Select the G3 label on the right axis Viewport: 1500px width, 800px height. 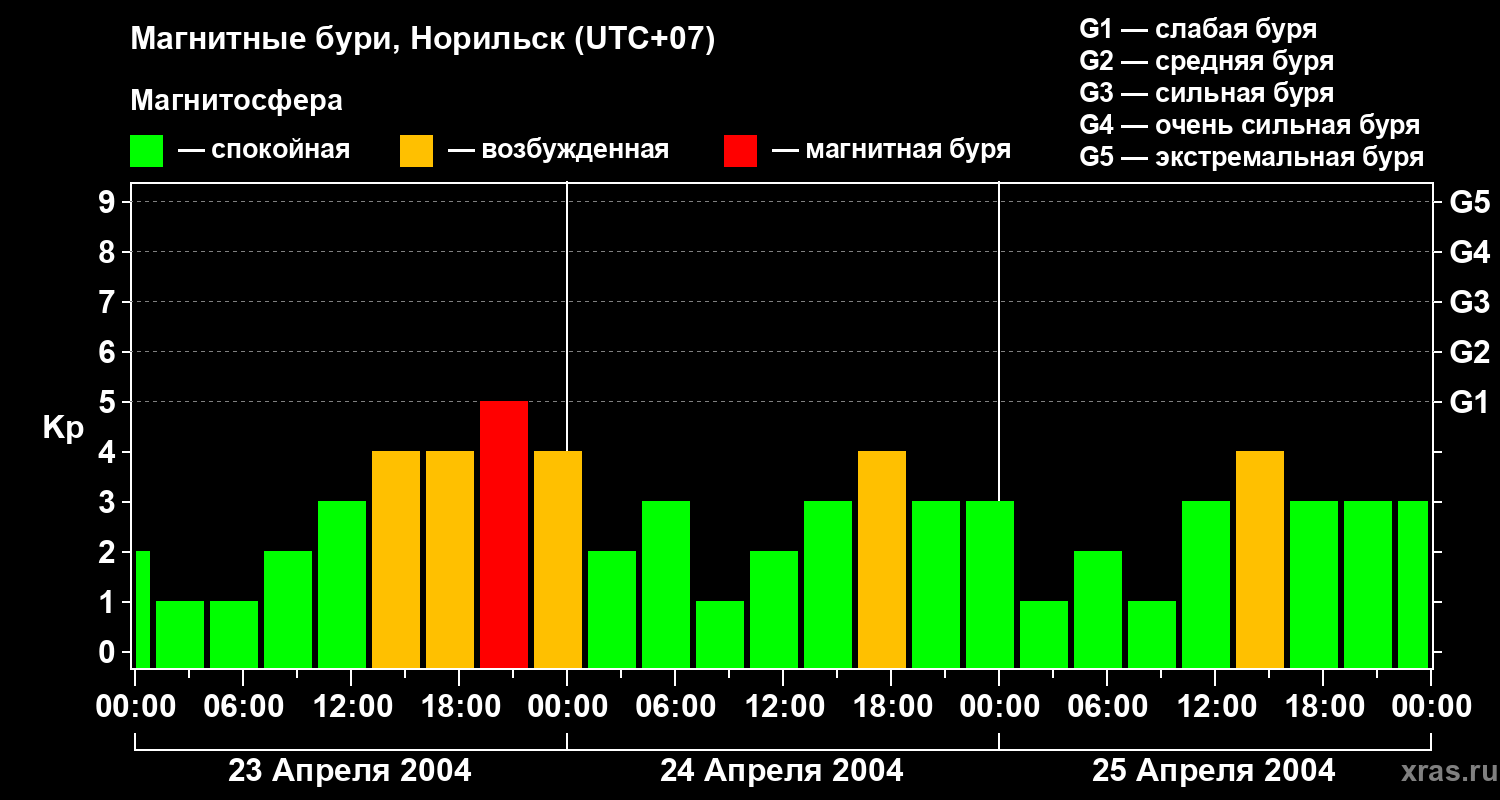[x=1469, y=303]
